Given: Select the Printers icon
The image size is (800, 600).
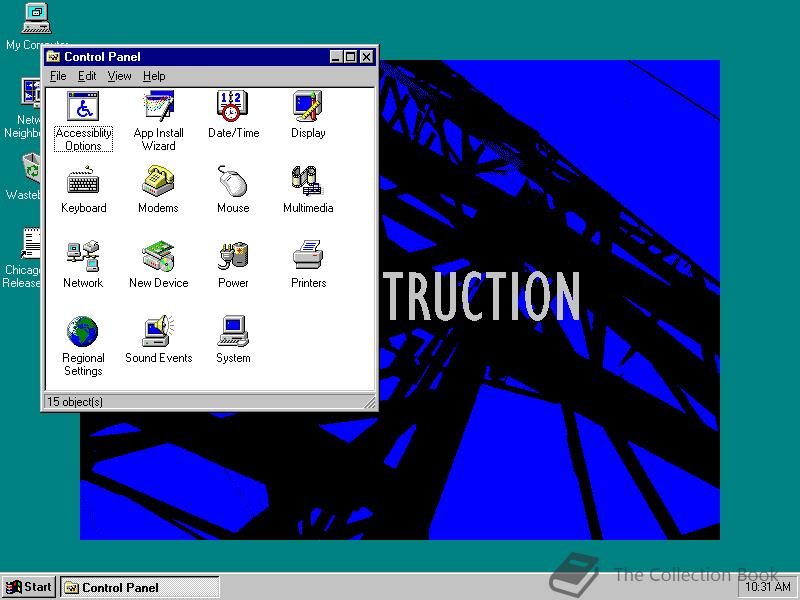Looking at the screenshot, I should tap(308, 255).
